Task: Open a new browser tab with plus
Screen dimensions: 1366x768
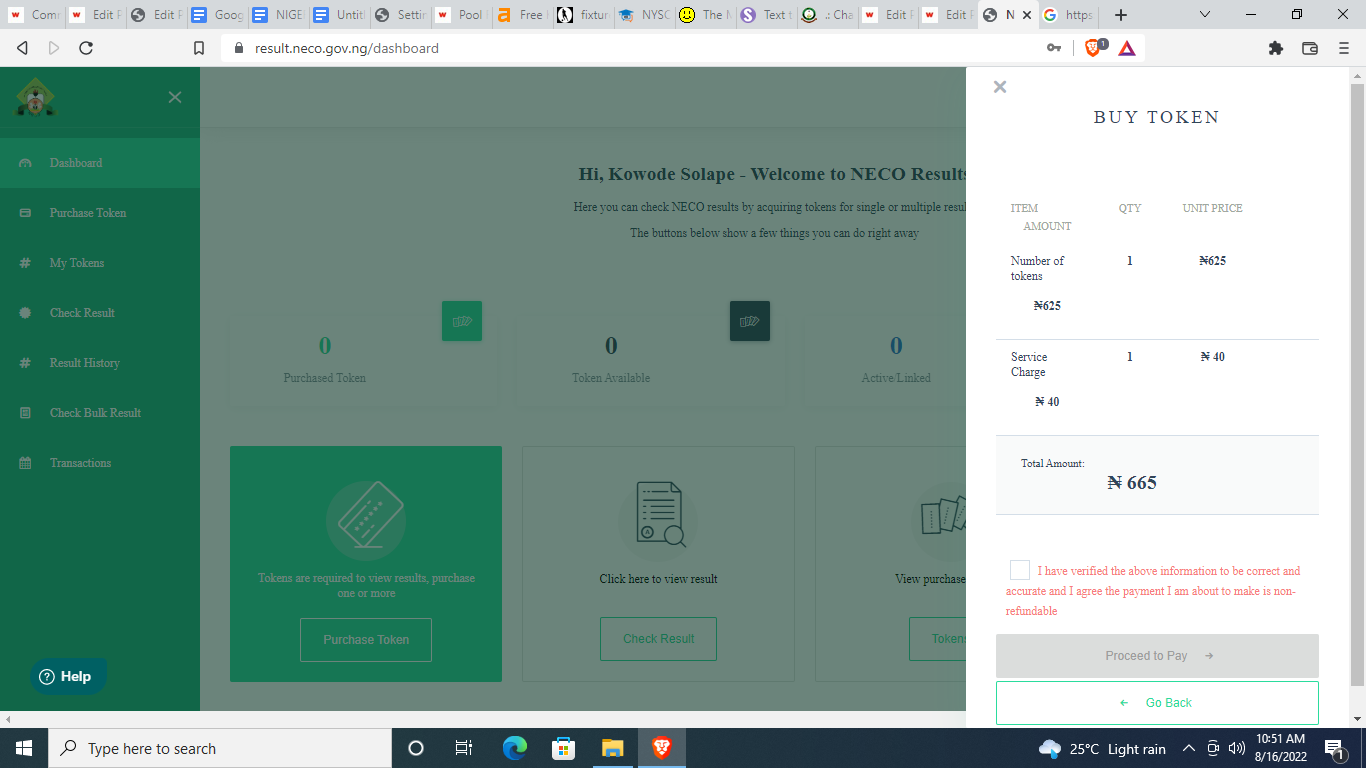Action: click(x=1120, y=15)
